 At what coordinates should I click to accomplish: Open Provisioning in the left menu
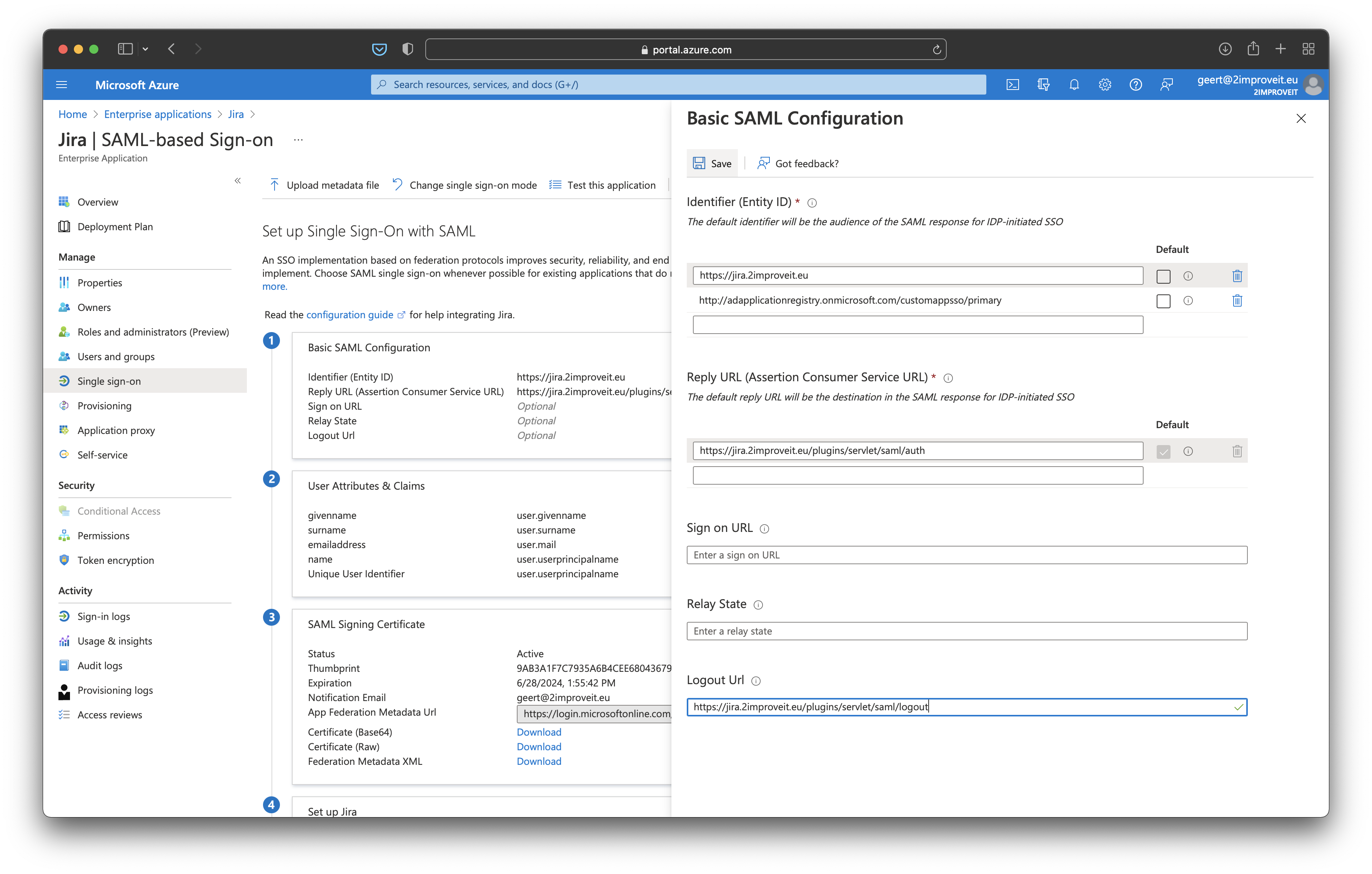(x=104, y=405)
